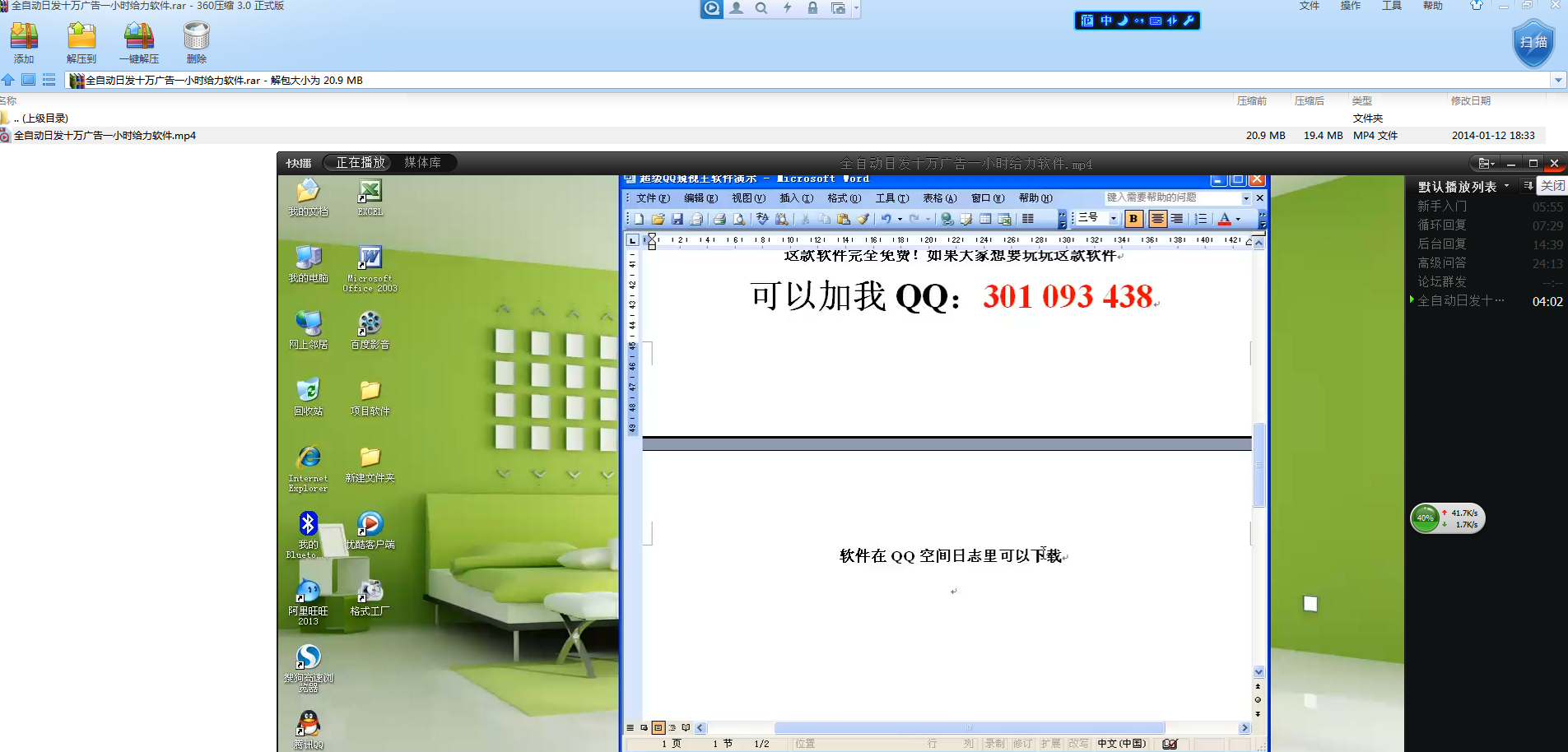Click the 关闭 button on playlist panel

1552,185
